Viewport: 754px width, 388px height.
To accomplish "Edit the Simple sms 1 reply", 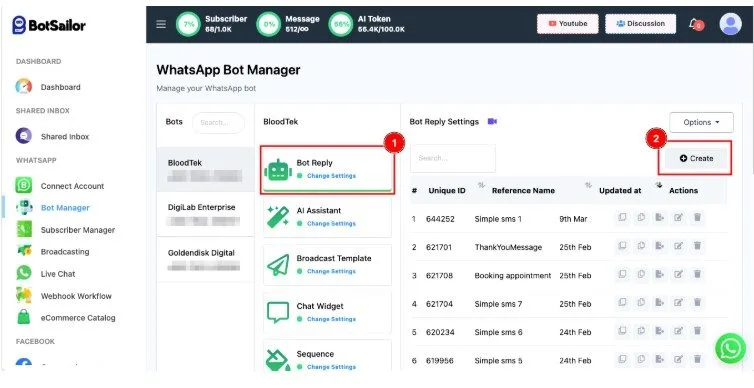I will (678, 218).
